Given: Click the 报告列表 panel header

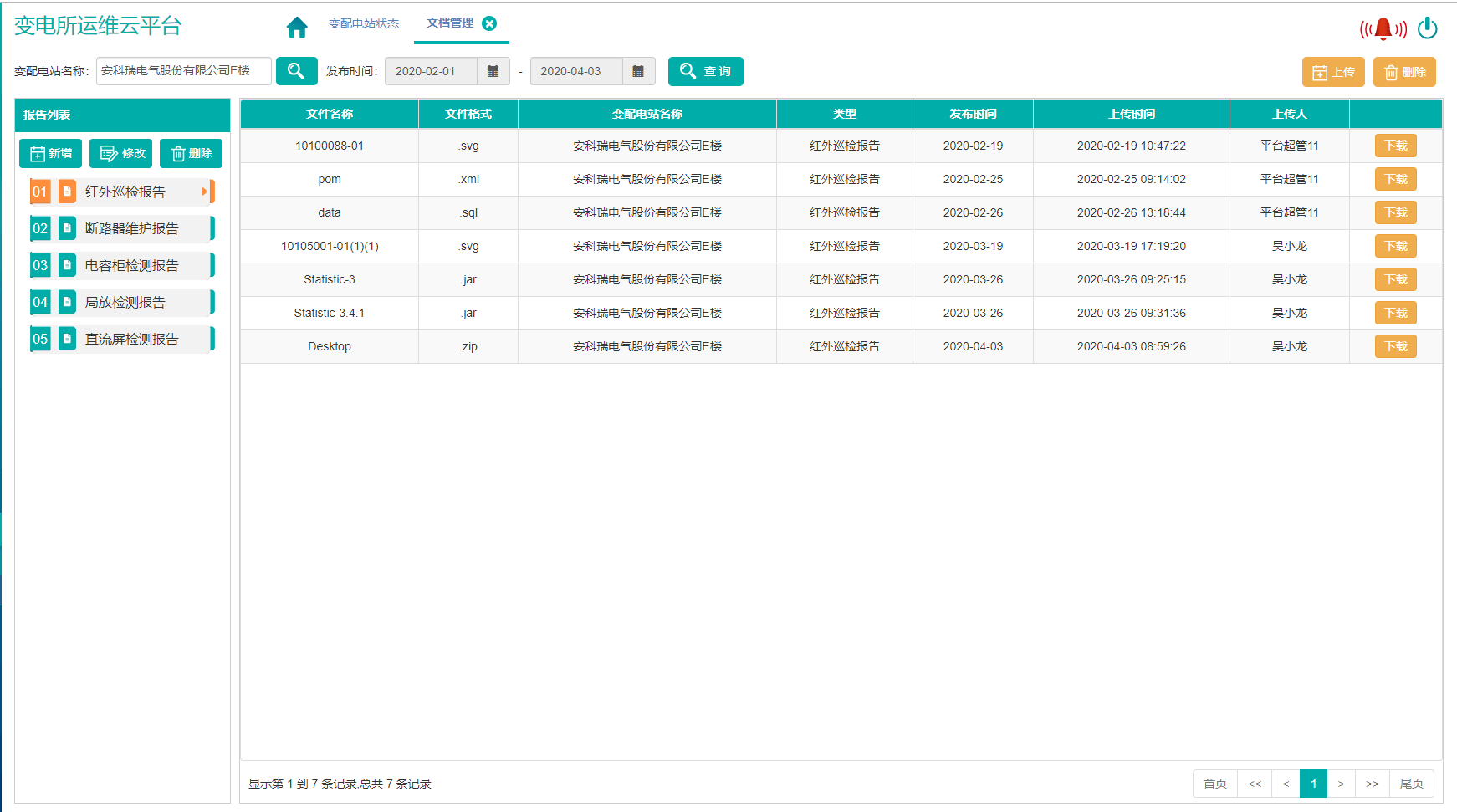Looking at the screenshot, I should tap(122, 115).
